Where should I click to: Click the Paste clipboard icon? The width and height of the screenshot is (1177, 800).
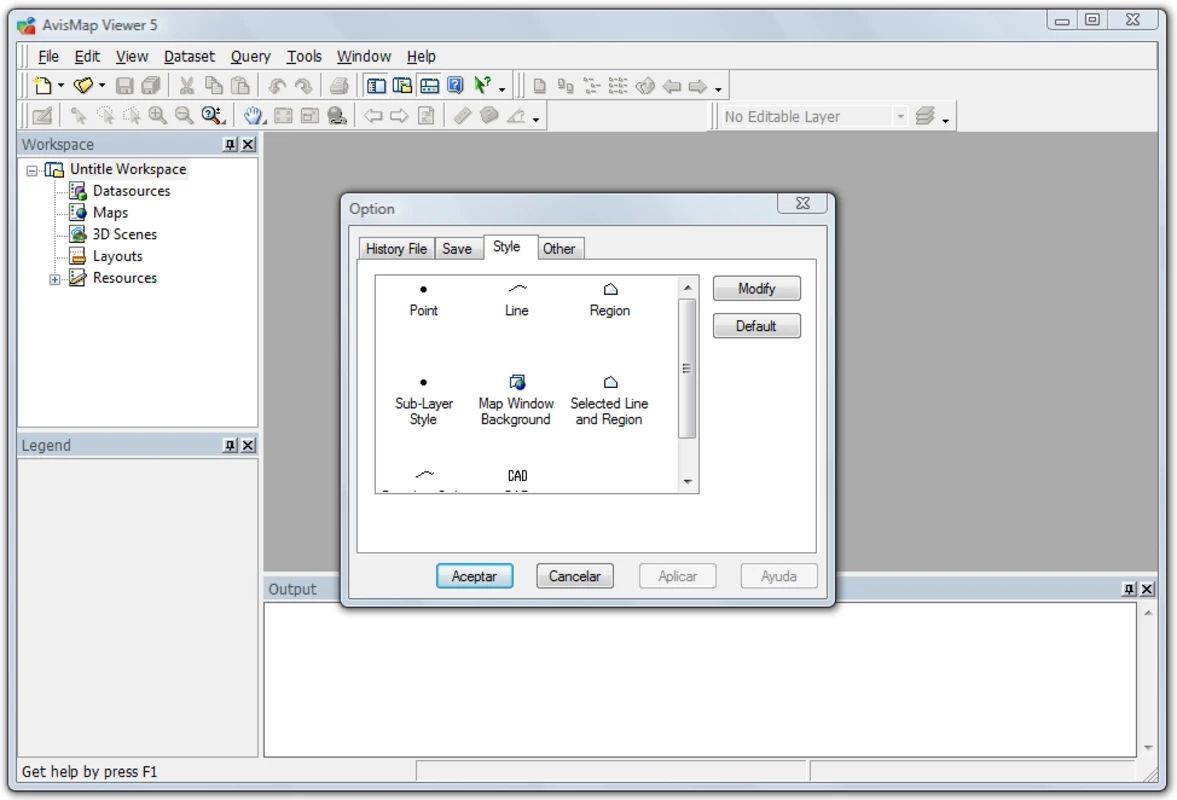[x=240, y=86]
